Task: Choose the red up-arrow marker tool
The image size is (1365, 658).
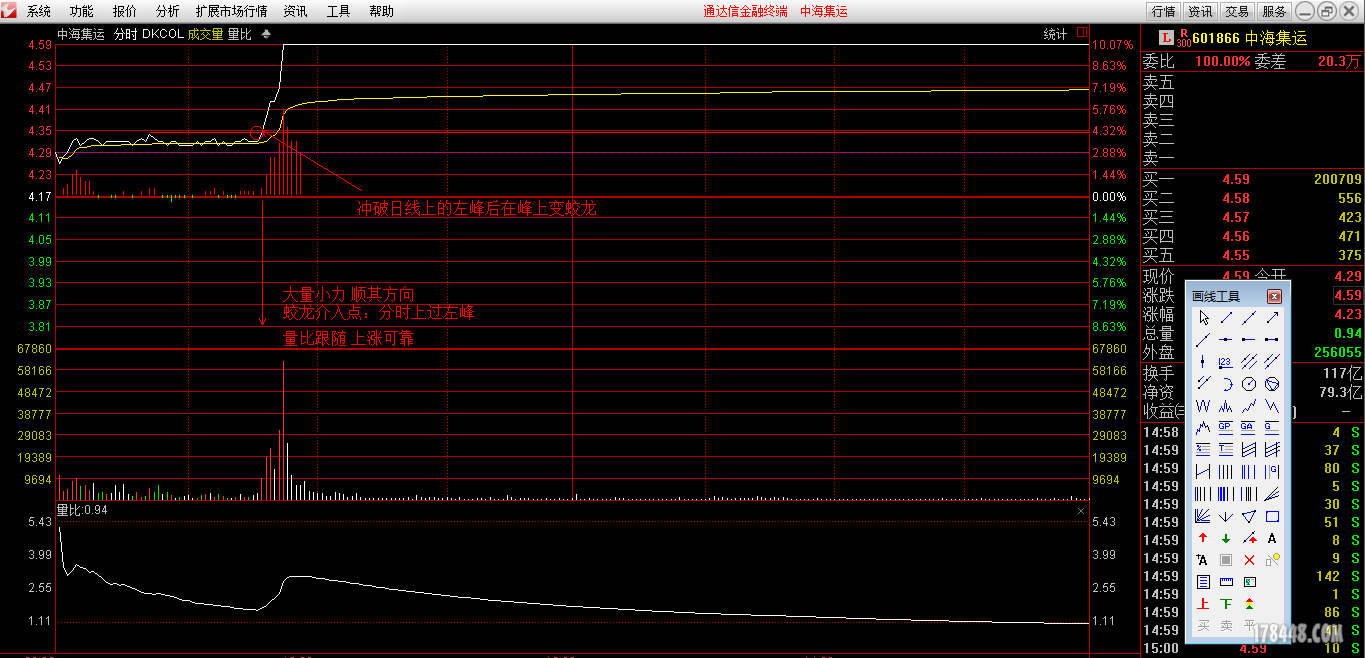Action: [x=1203, y=539]
